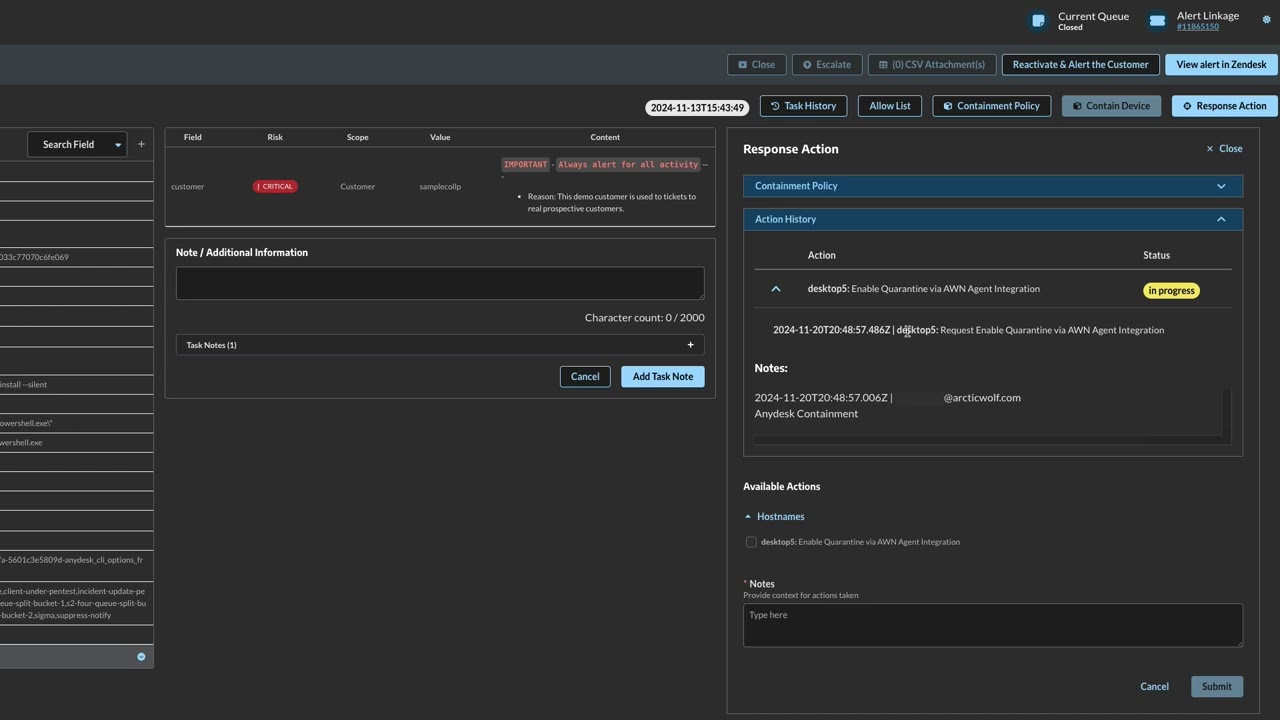The width and height of the screenshot is (1280, 720).
Task: Open settings via the gear icon
Action: 1266,20
